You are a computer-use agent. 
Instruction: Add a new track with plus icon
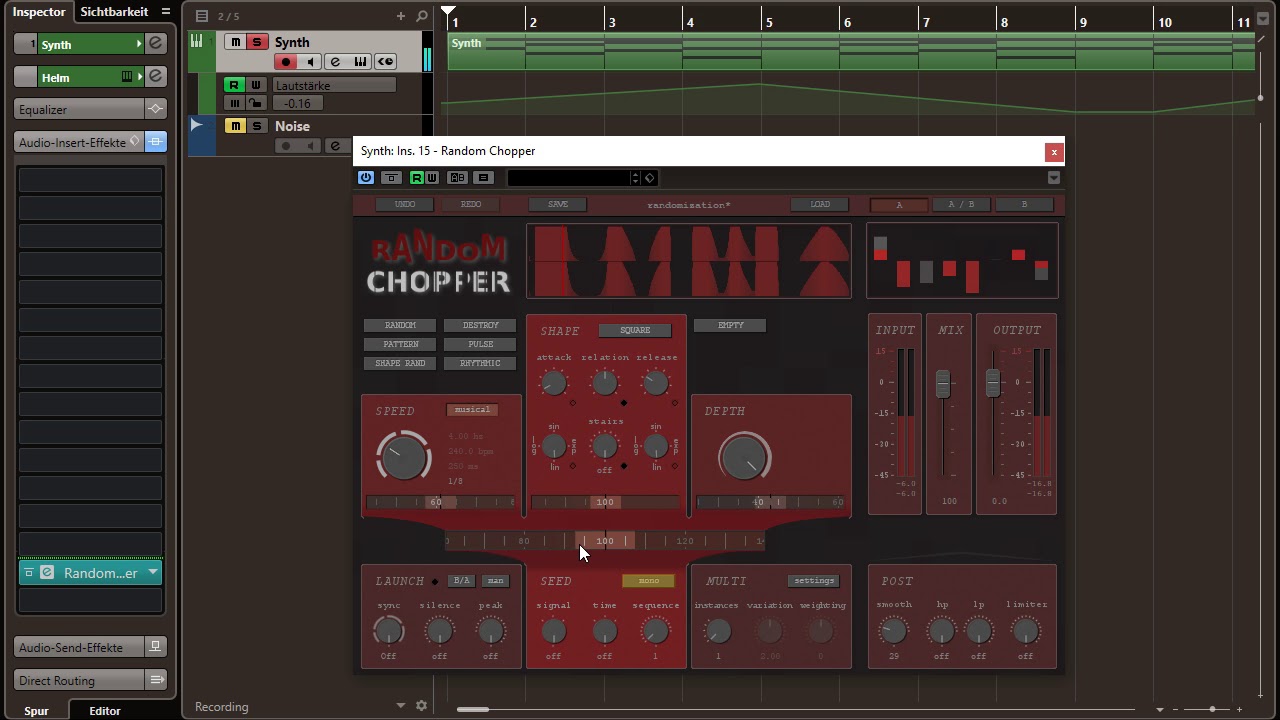click(x=401, y=16)
